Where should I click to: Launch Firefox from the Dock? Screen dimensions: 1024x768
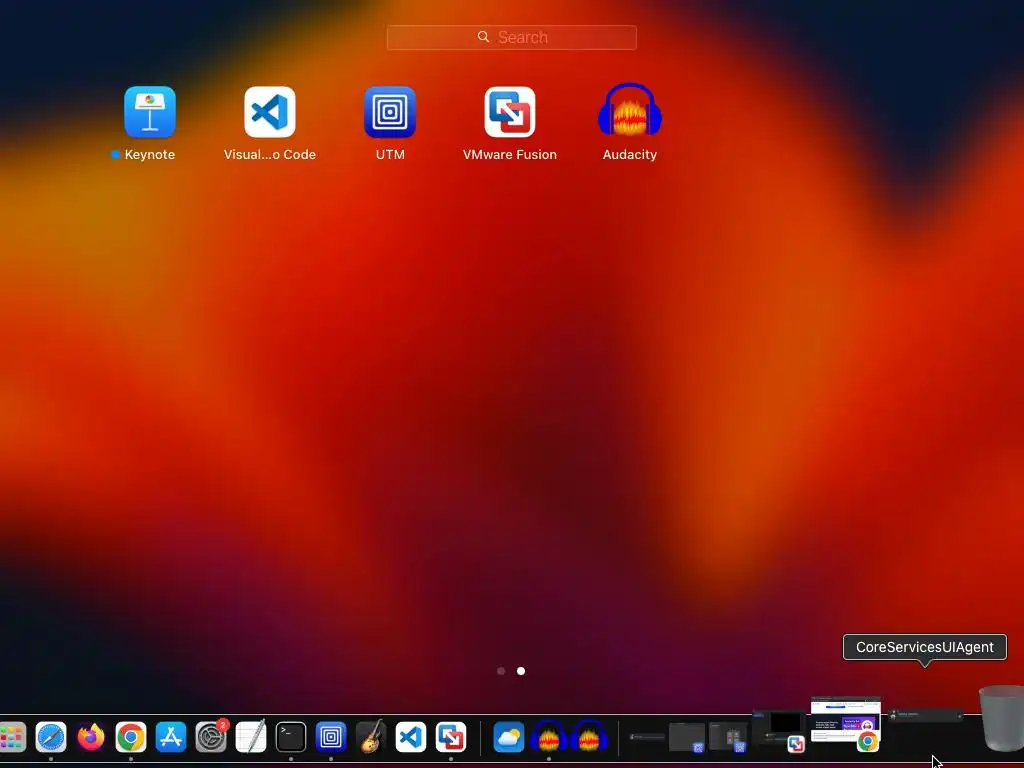point(91,737)
